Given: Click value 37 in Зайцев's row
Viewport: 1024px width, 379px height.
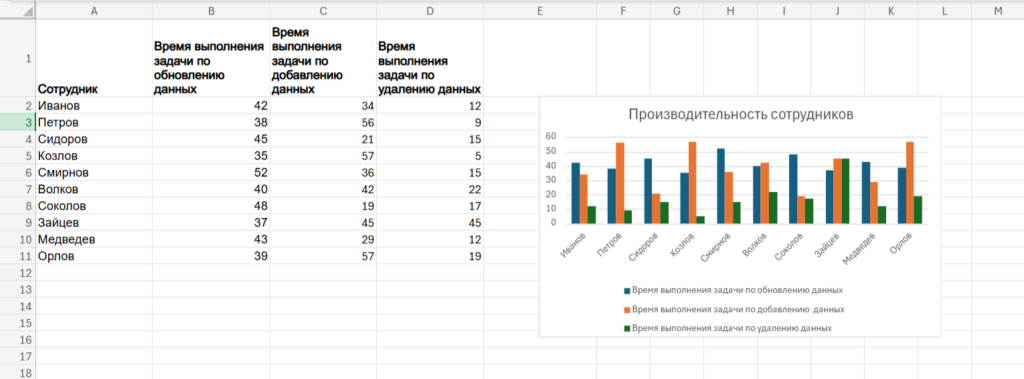Looking at the screenshot, I should (211, 223).
